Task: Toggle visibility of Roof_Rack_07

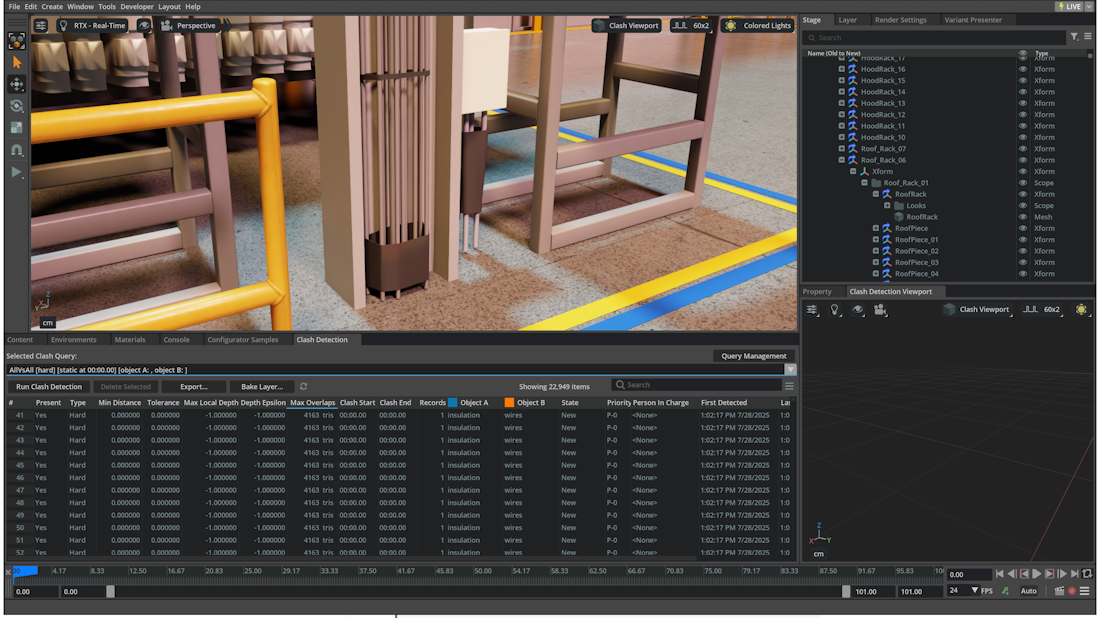Action: point(1023,149)
